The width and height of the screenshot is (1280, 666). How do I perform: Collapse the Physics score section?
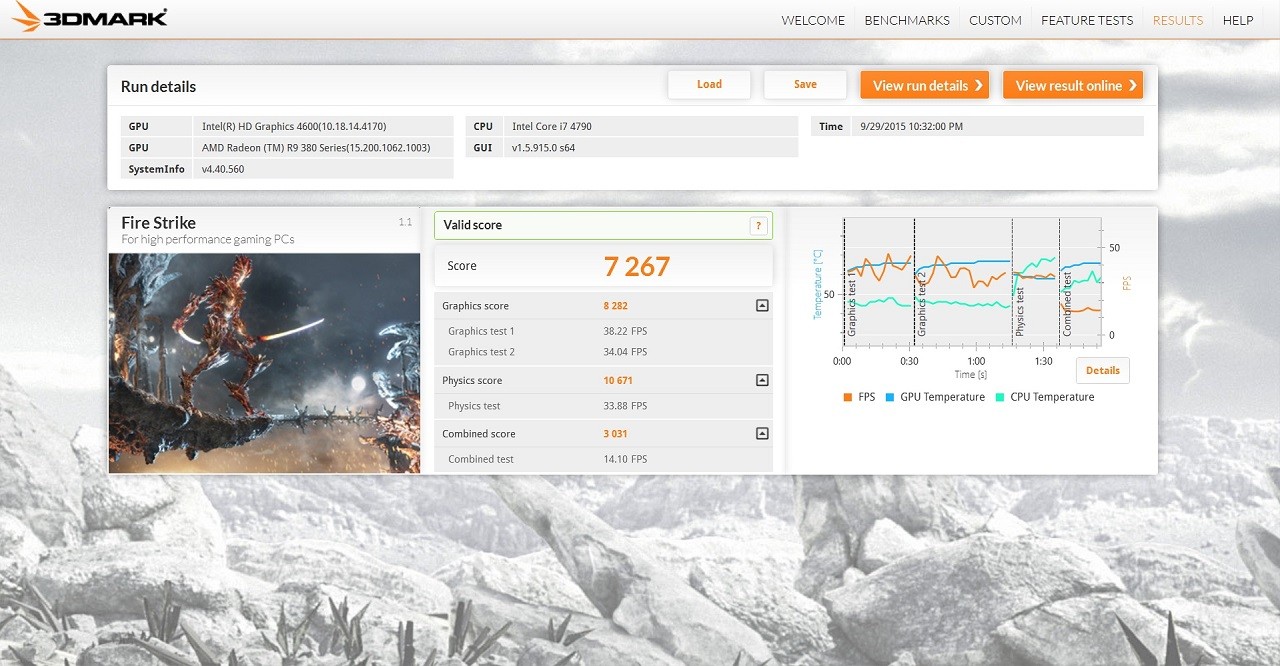pos(762,380)
